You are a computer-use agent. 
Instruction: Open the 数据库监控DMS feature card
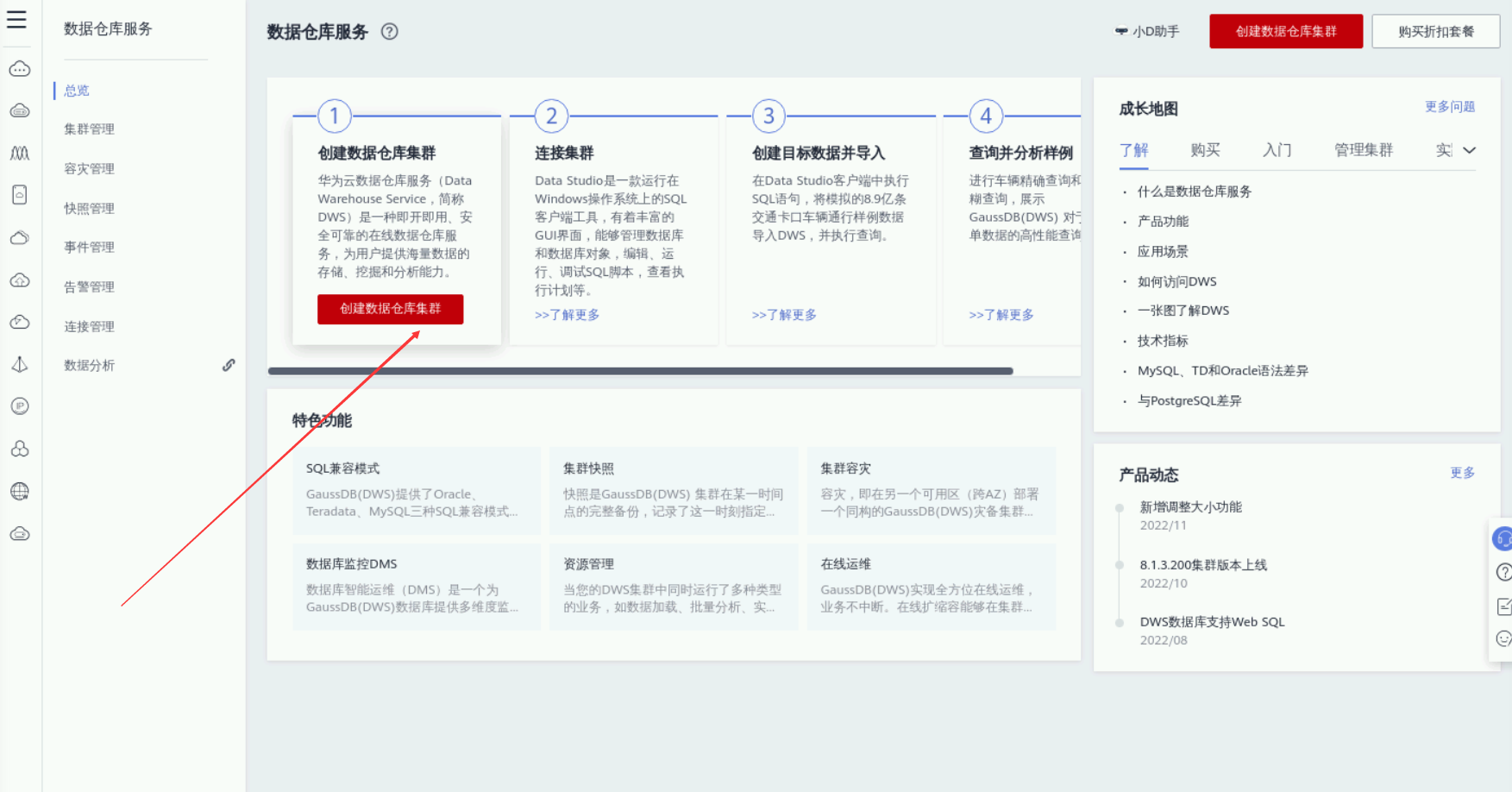417,586
